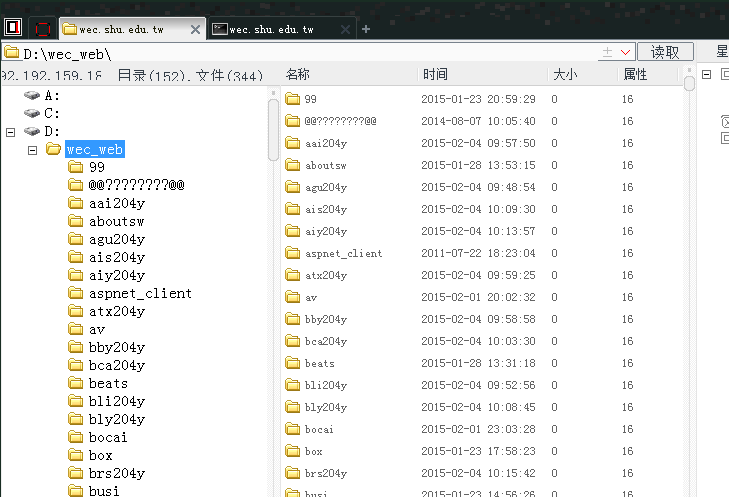Viewport: 729px width, 497px height.
Task: Click the box folder icon in the file list
Action: tap(292, 451)
